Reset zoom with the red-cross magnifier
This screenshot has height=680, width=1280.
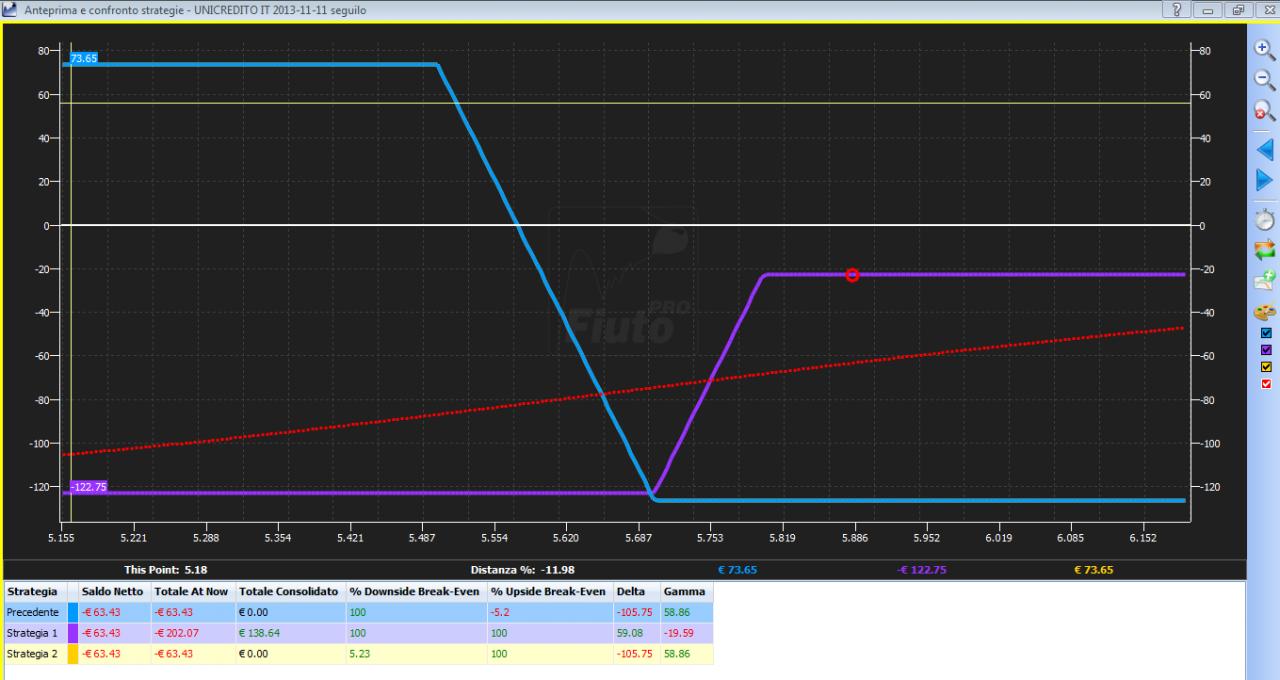[1265, 112]
